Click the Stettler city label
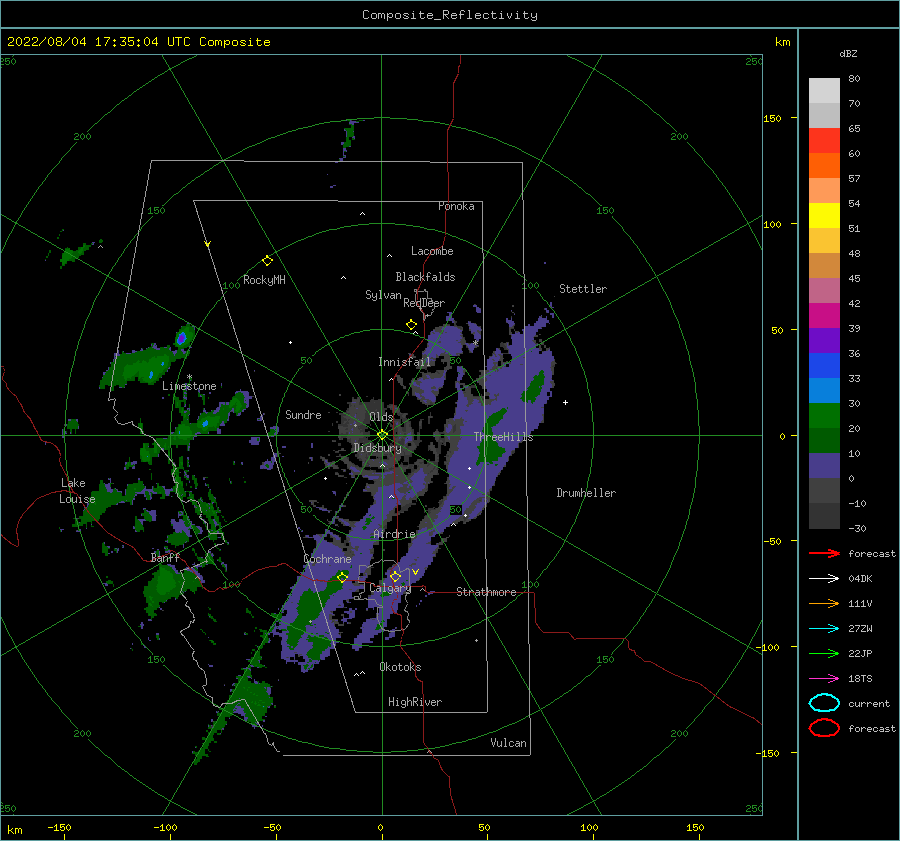The width and height of the screenshot is (900, 841). tap(583, 289)
